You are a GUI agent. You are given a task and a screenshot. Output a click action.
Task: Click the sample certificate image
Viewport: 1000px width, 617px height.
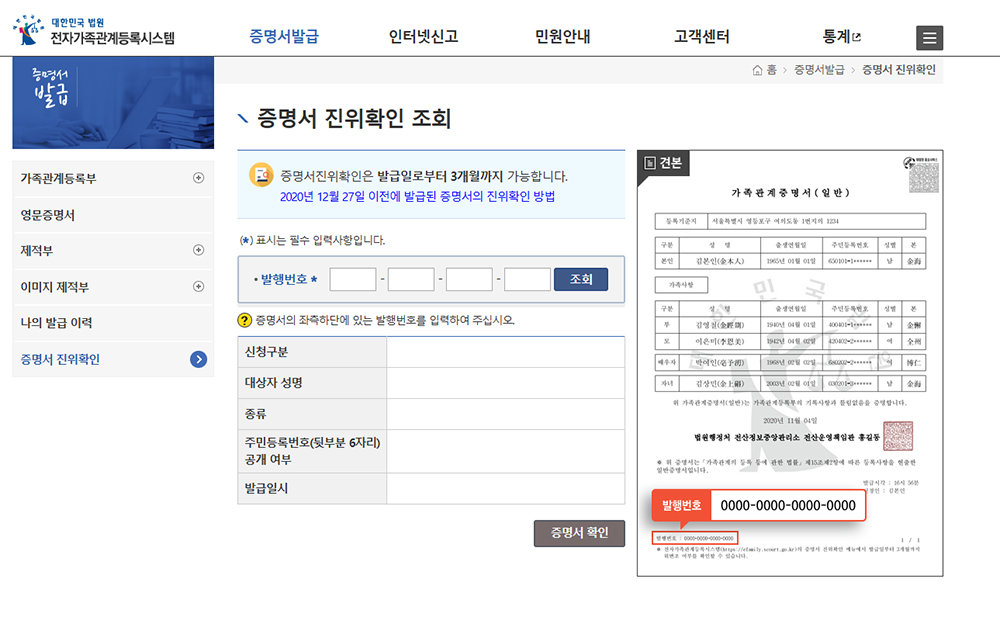tap(789, 363)
